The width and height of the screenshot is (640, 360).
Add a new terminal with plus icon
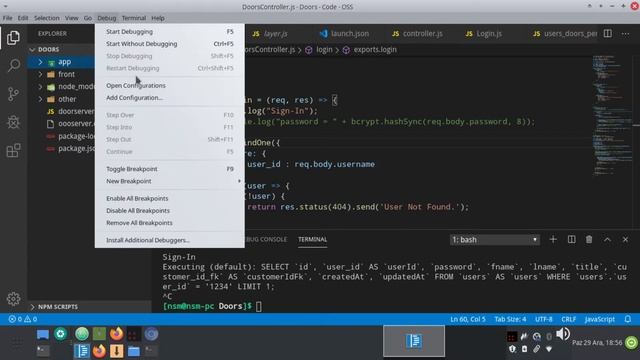click(553, 240)
